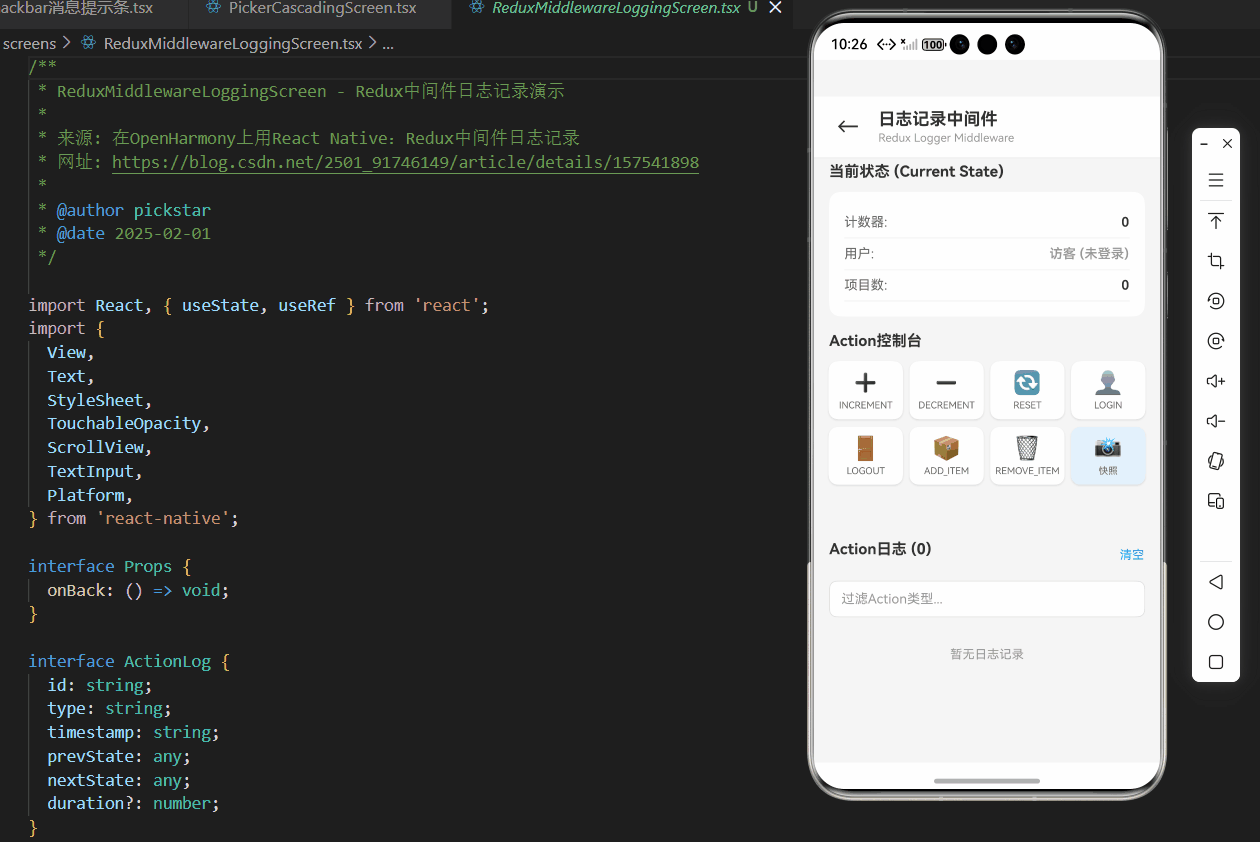Close the emulator side toolbar
This screenshot has height=842, width=1260.
pyautogui.click(x=1228, y=144)
